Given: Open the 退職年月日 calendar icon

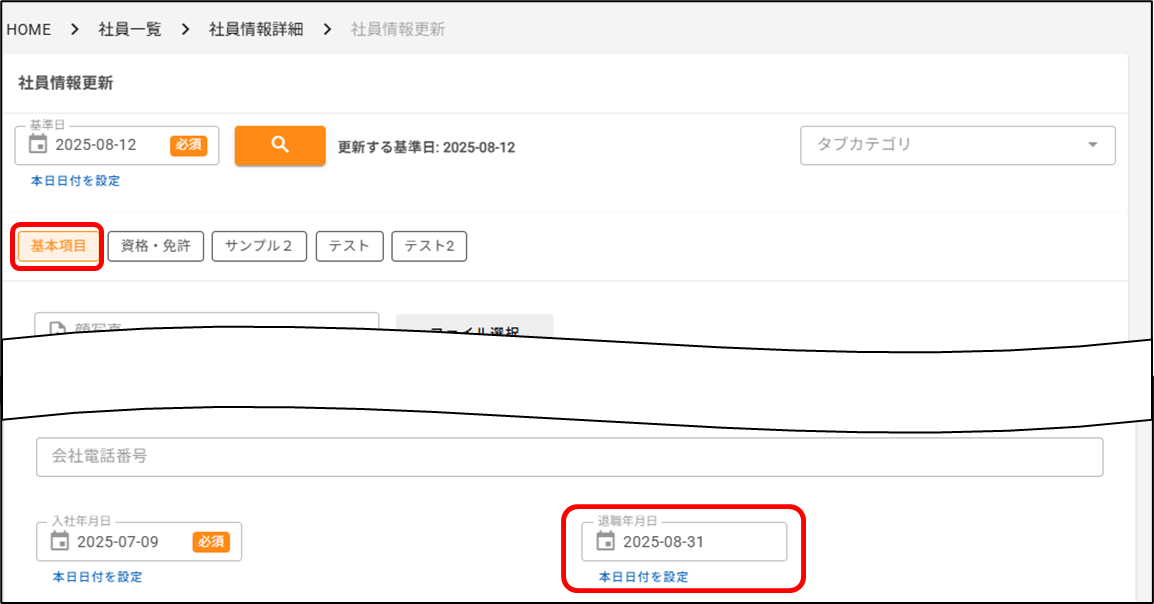Looking at the screenshot, I should coord(605,541).
